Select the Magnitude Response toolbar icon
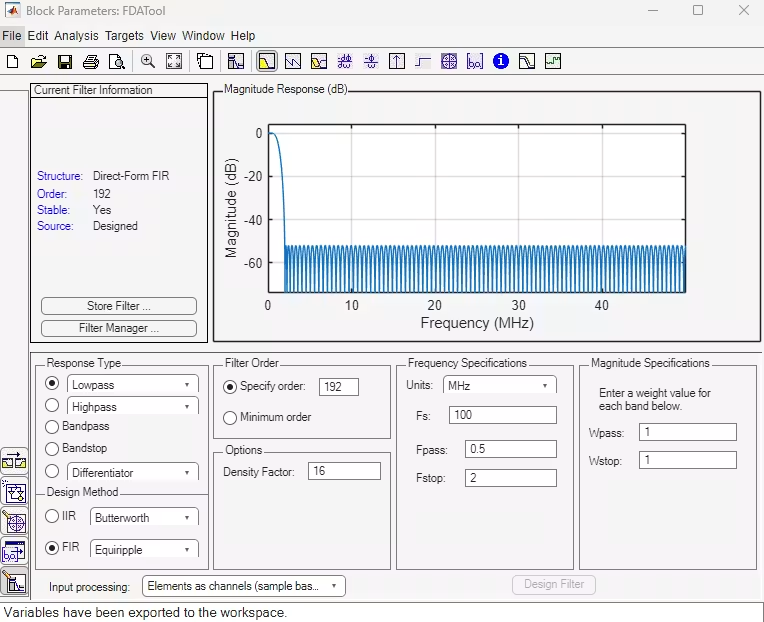 click(x=267, y=61)
